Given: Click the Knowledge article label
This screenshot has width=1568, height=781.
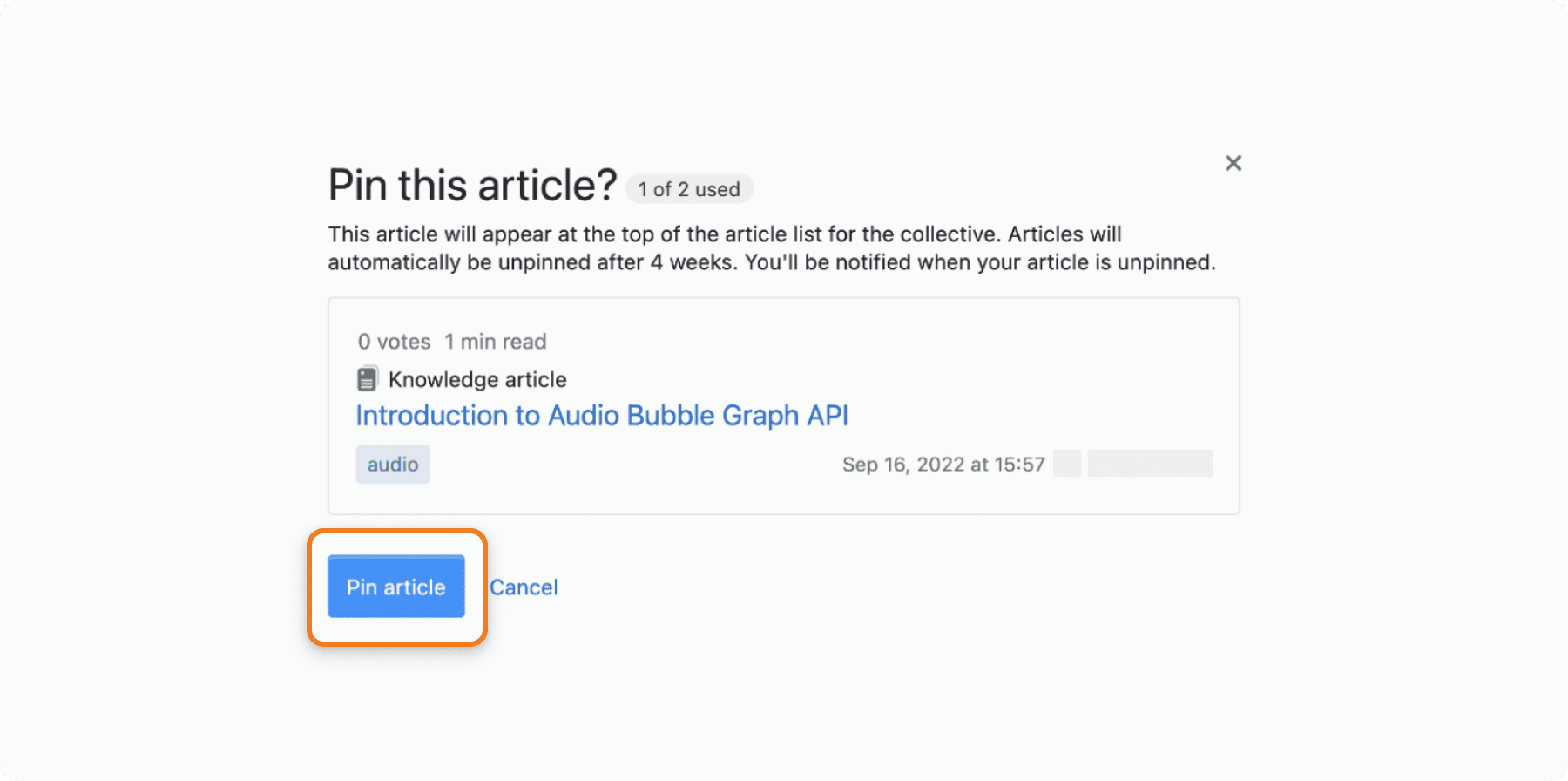Looking at the screenshot, I should (477, 379).
